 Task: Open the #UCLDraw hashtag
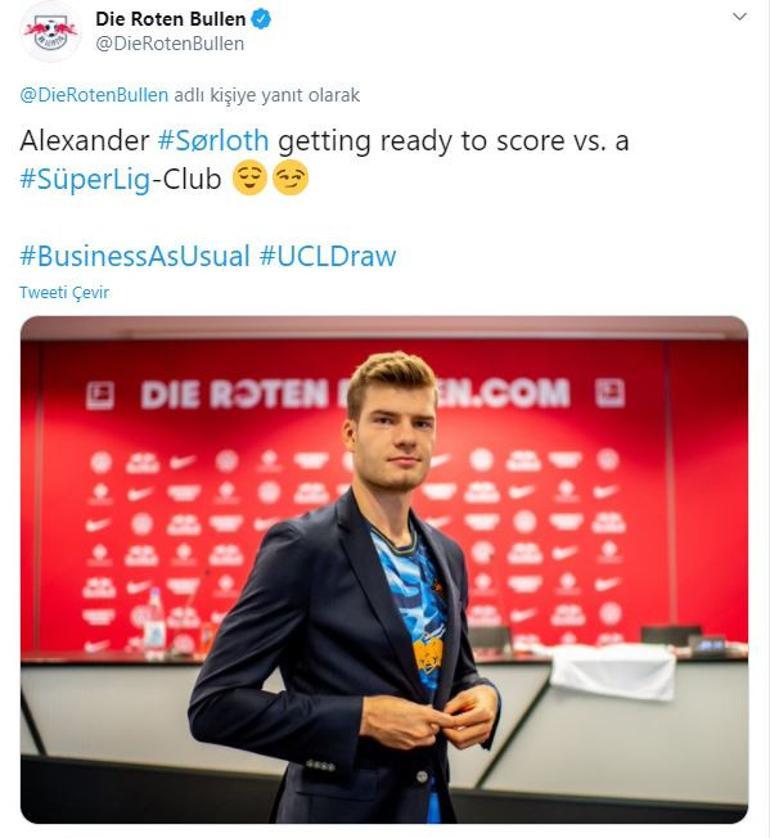328,256
